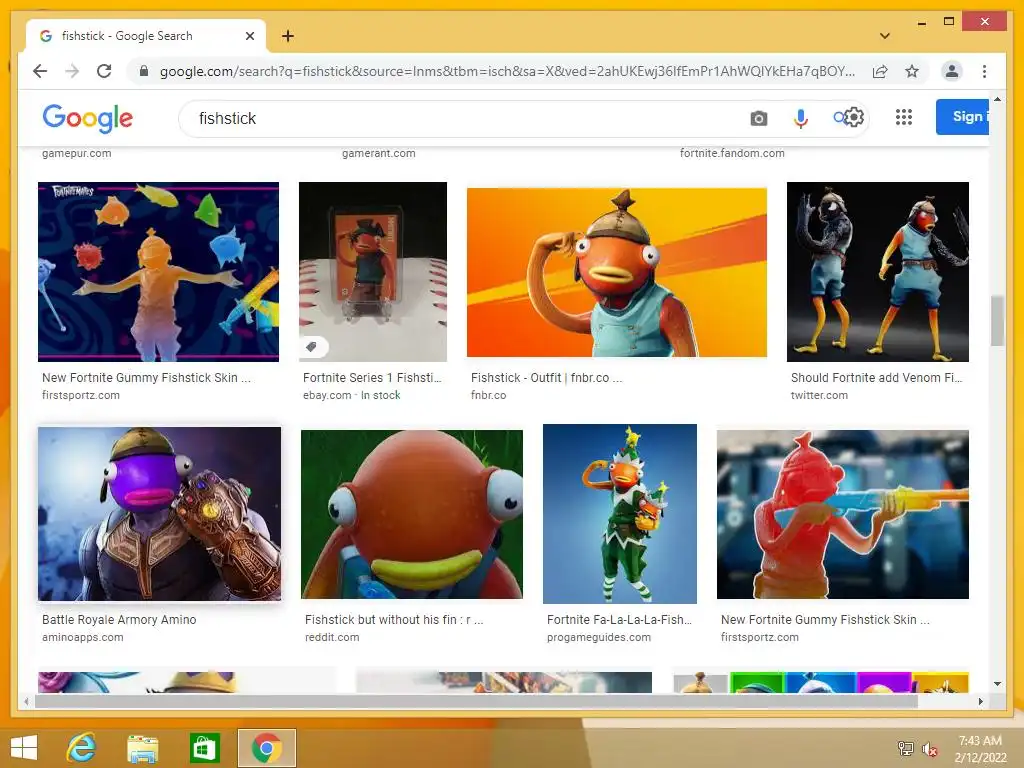
Task: Open red gummy Fishstick with rifle image
Action: (842, 514)
